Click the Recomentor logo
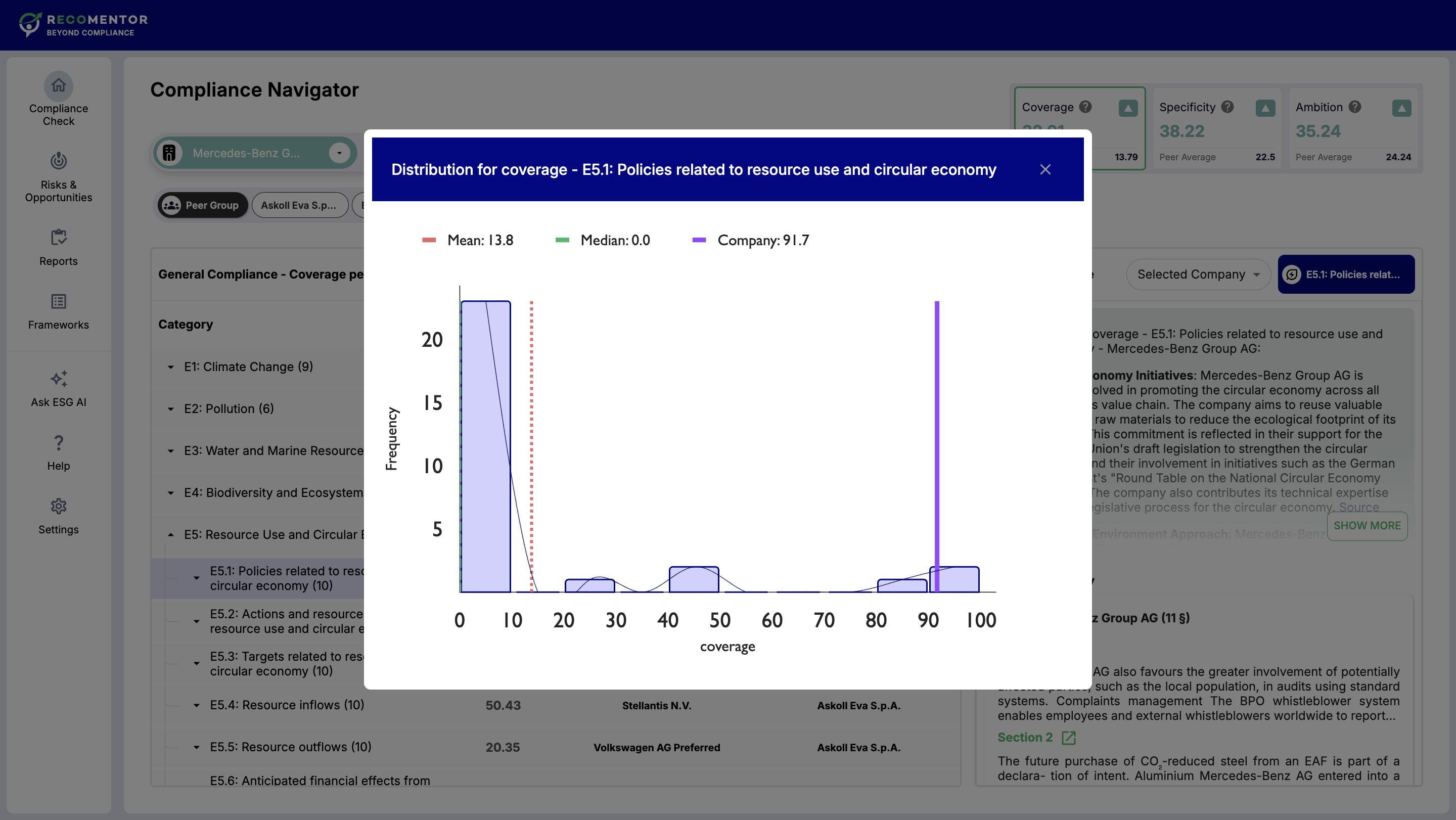 click(83, 25)
